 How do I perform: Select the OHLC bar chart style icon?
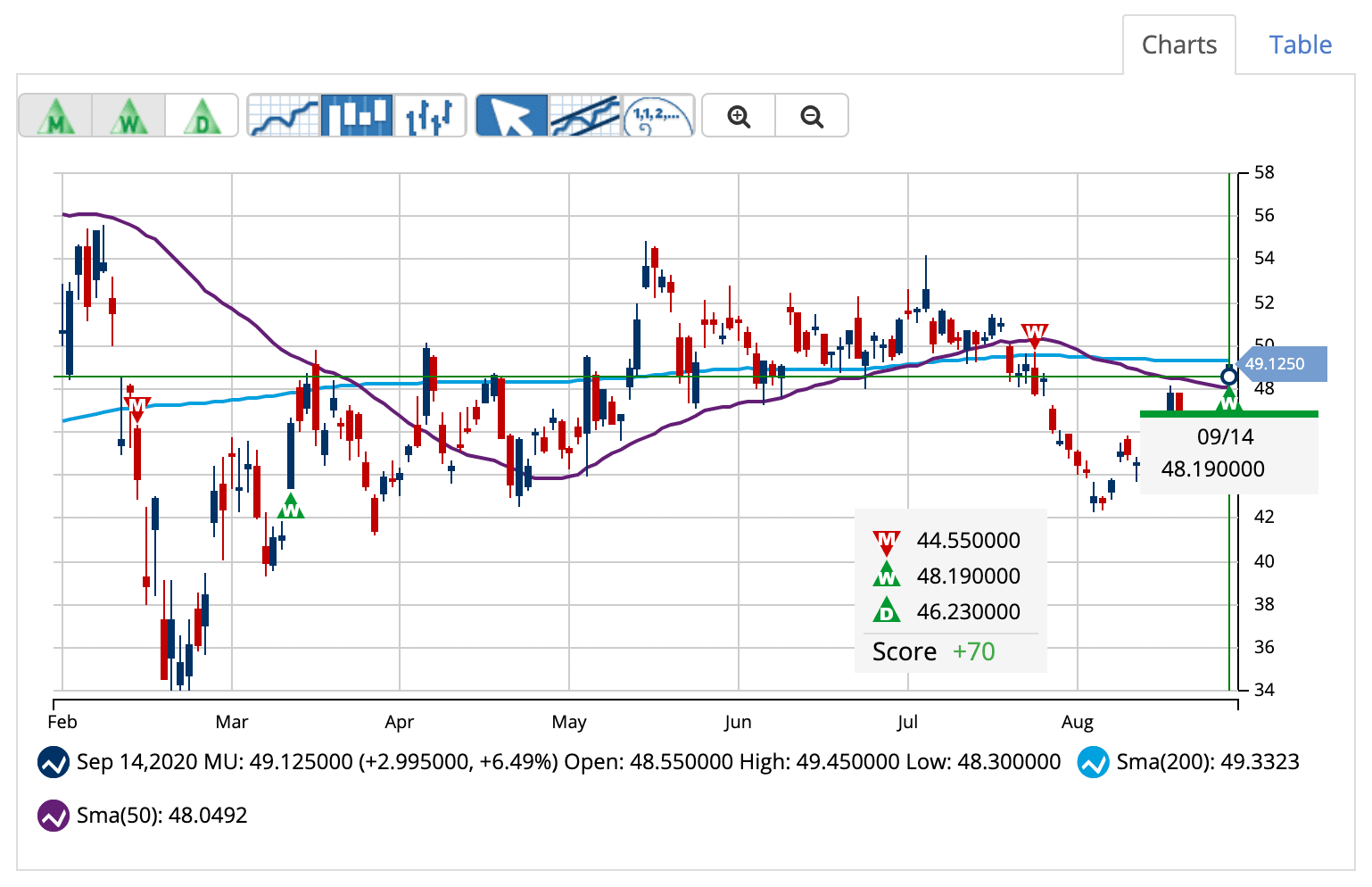tap(430, 115)
